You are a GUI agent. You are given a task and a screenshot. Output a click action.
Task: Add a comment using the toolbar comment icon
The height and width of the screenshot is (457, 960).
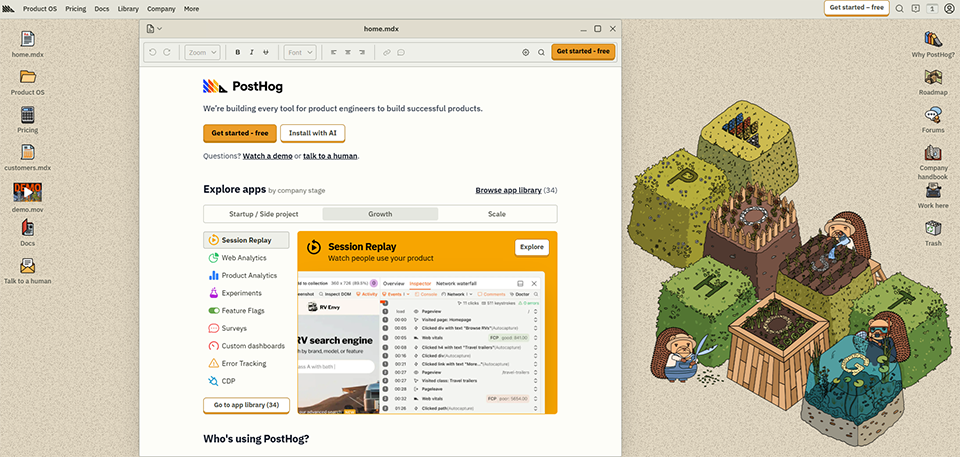coord(401,53)
